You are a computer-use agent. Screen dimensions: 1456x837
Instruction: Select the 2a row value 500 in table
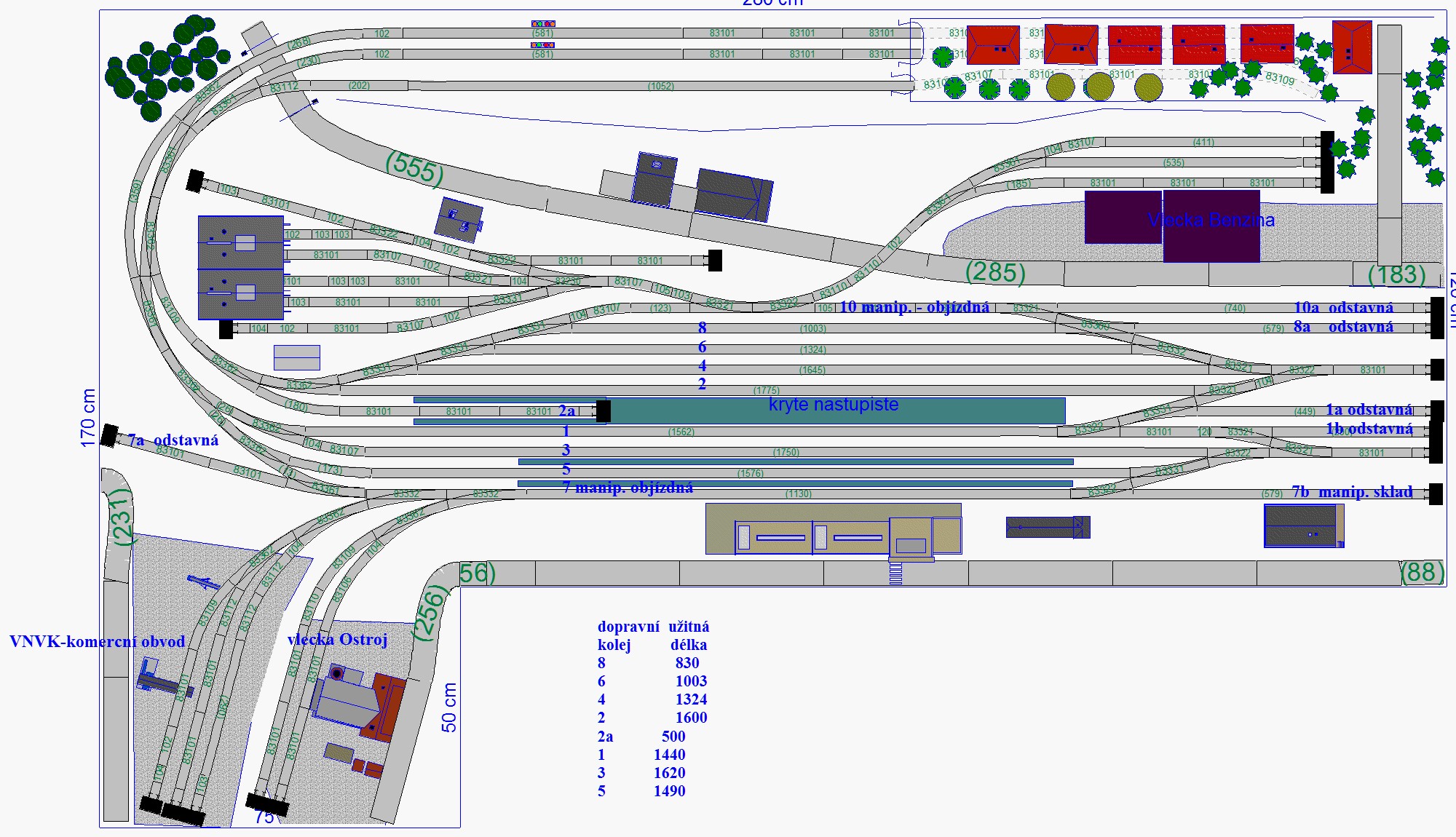(673, 736)
